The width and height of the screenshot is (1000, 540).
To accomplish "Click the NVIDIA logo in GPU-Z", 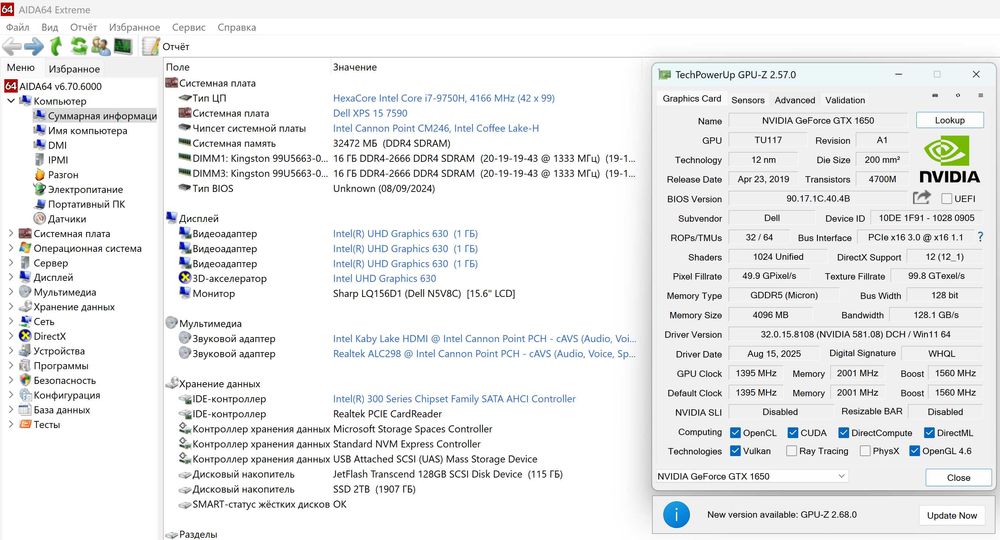I will [949, 160].
